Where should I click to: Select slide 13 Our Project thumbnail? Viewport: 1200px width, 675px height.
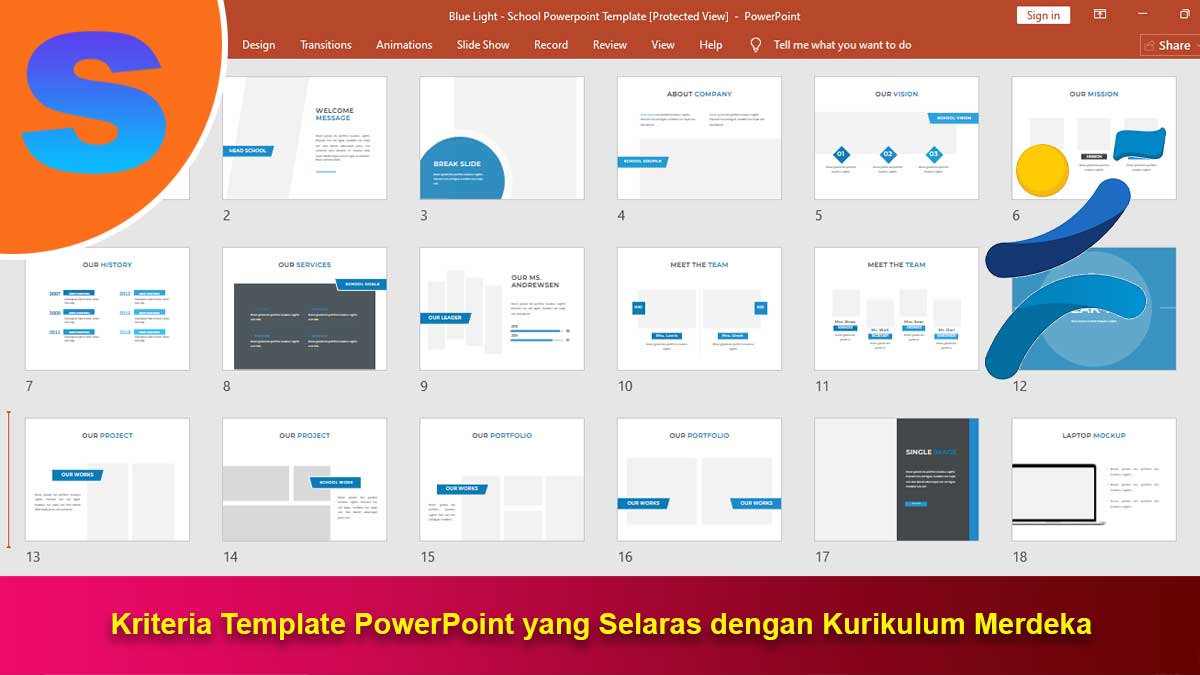107,480
